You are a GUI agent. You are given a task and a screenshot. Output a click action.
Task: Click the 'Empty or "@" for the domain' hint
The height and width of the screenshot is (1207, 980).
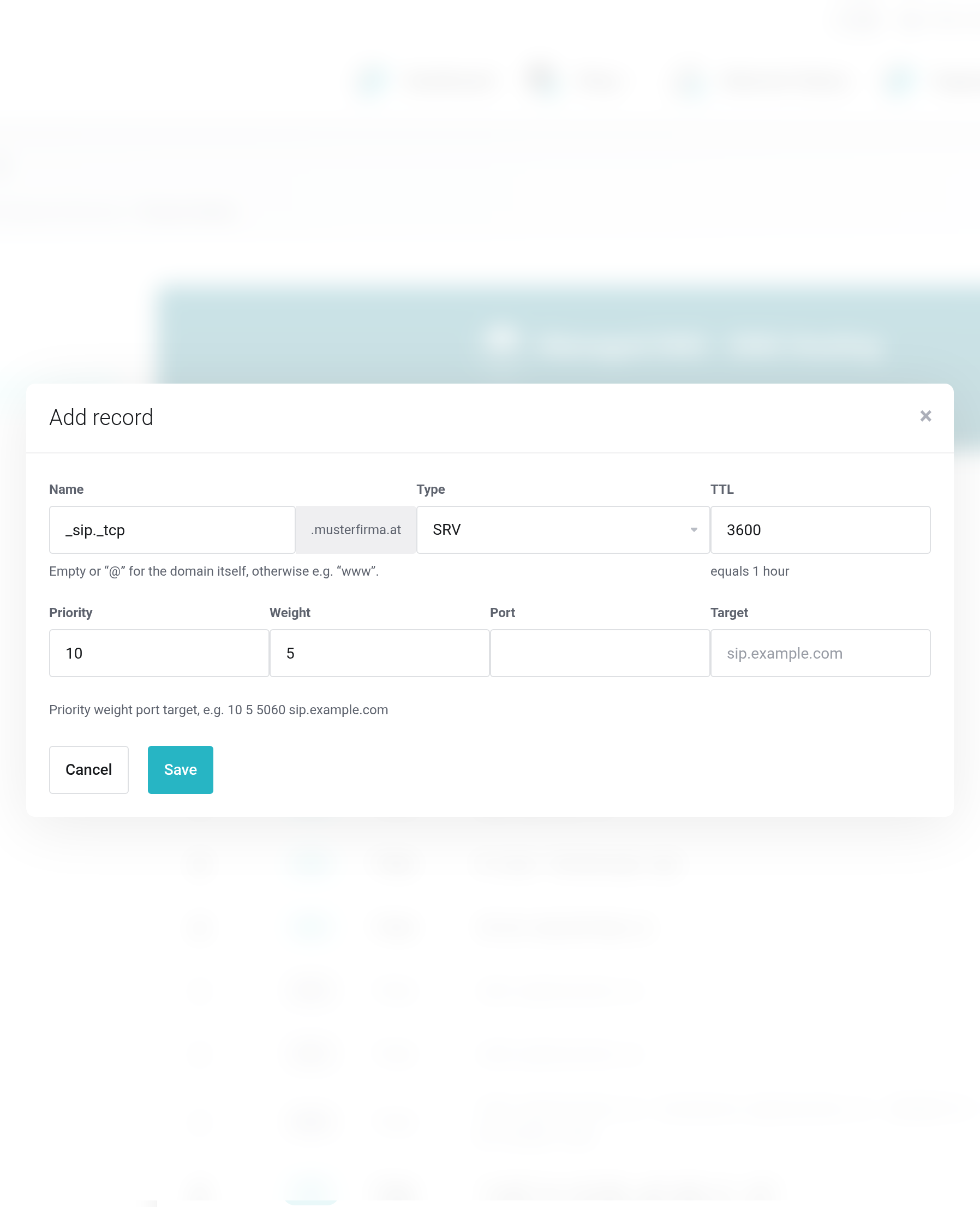[214, 571]
